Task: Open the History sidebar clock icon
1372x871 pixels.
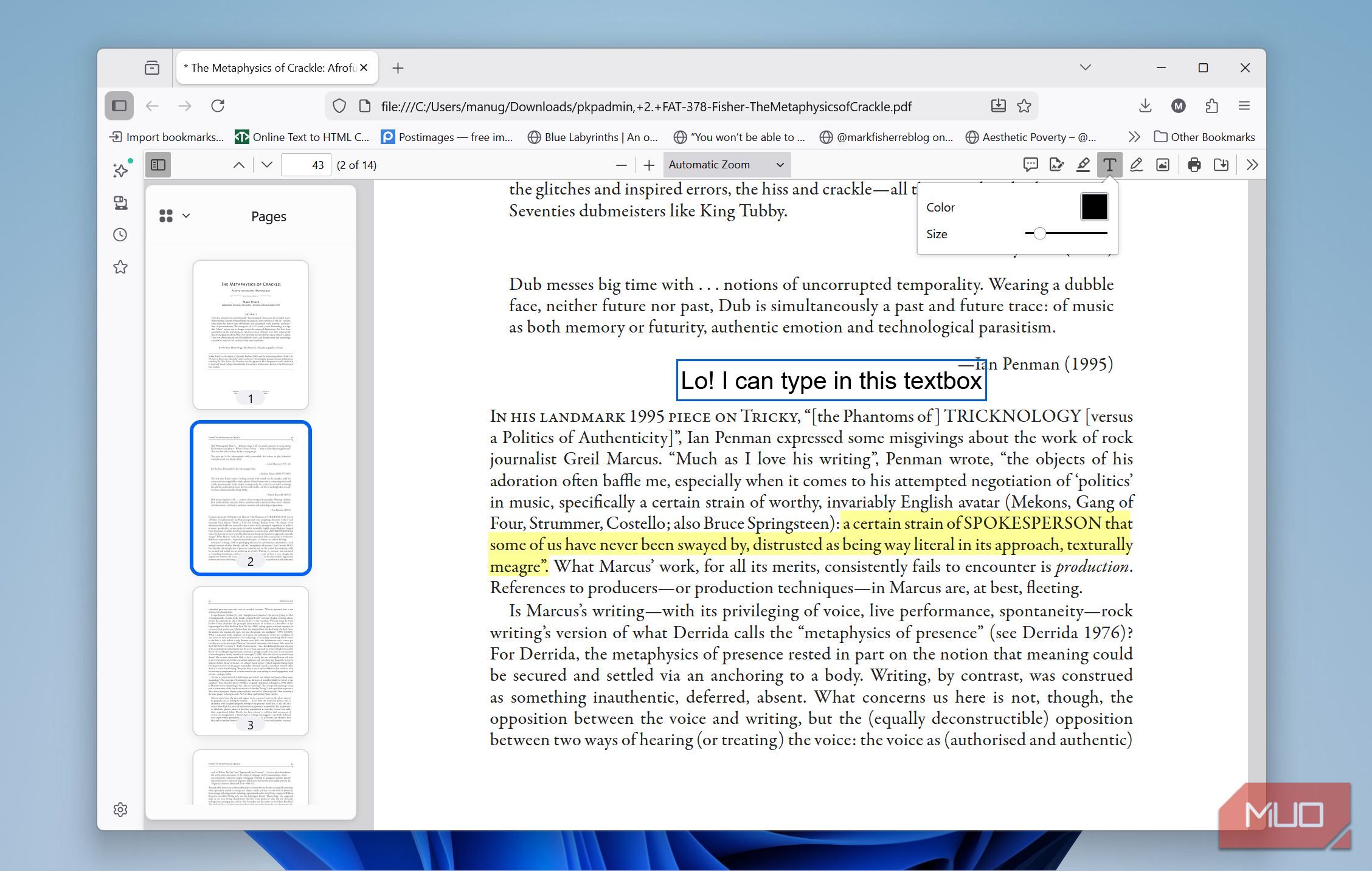Action: click(x=120, y=235)
